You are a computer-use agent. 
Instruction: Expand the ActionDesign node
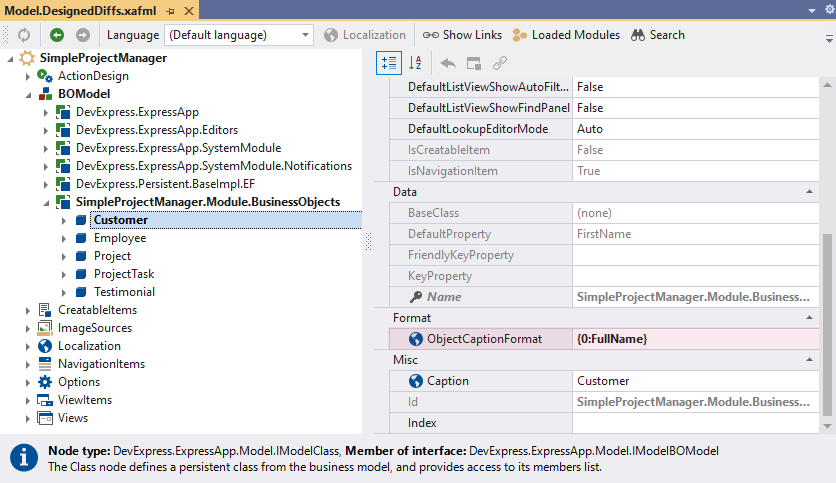tap(28, 77)
